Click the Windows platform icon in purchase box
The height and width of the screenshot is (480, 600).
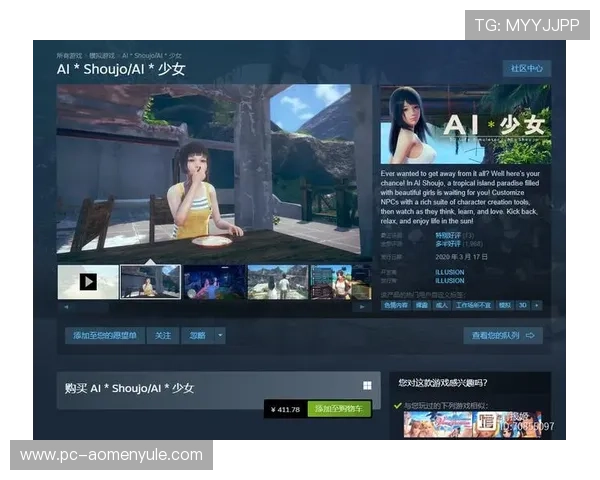coord(367,386)
